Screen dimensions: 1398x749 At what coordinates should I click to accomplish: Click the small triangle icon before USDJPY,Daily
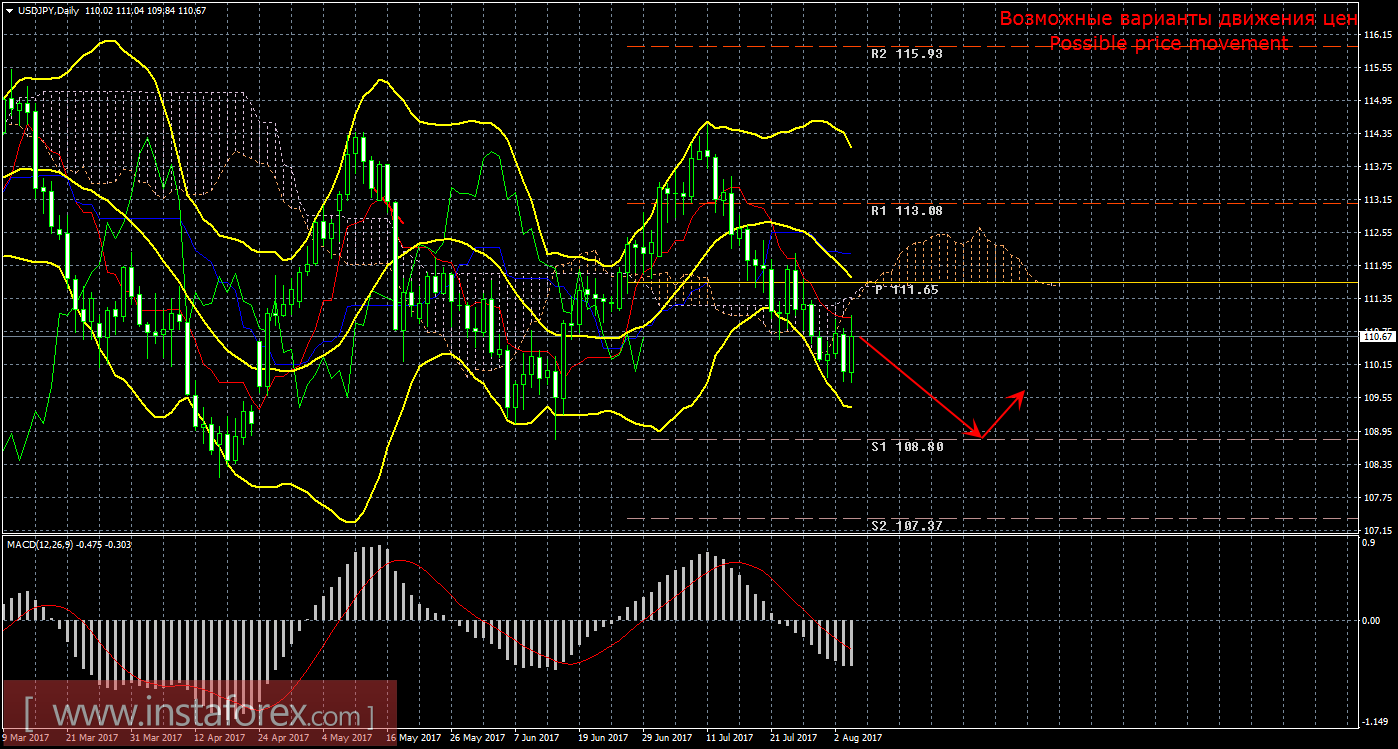[x=9, y=11]
